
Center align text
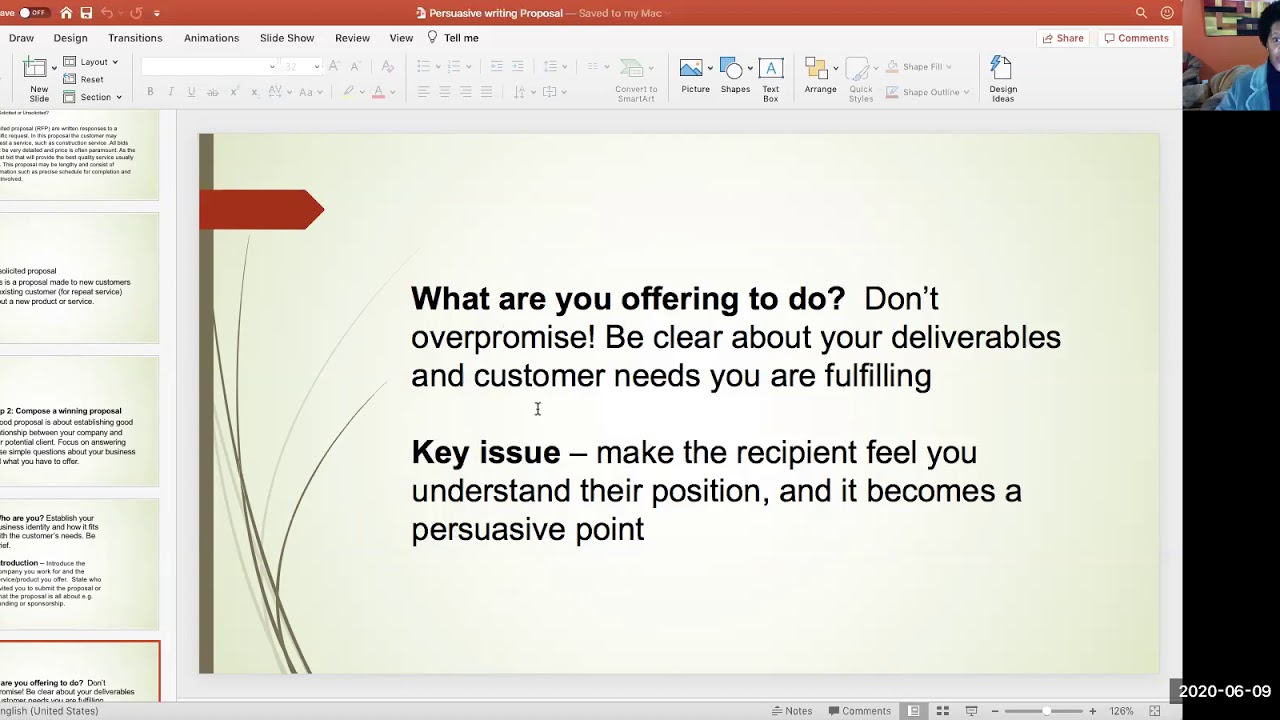coord(444,92)
